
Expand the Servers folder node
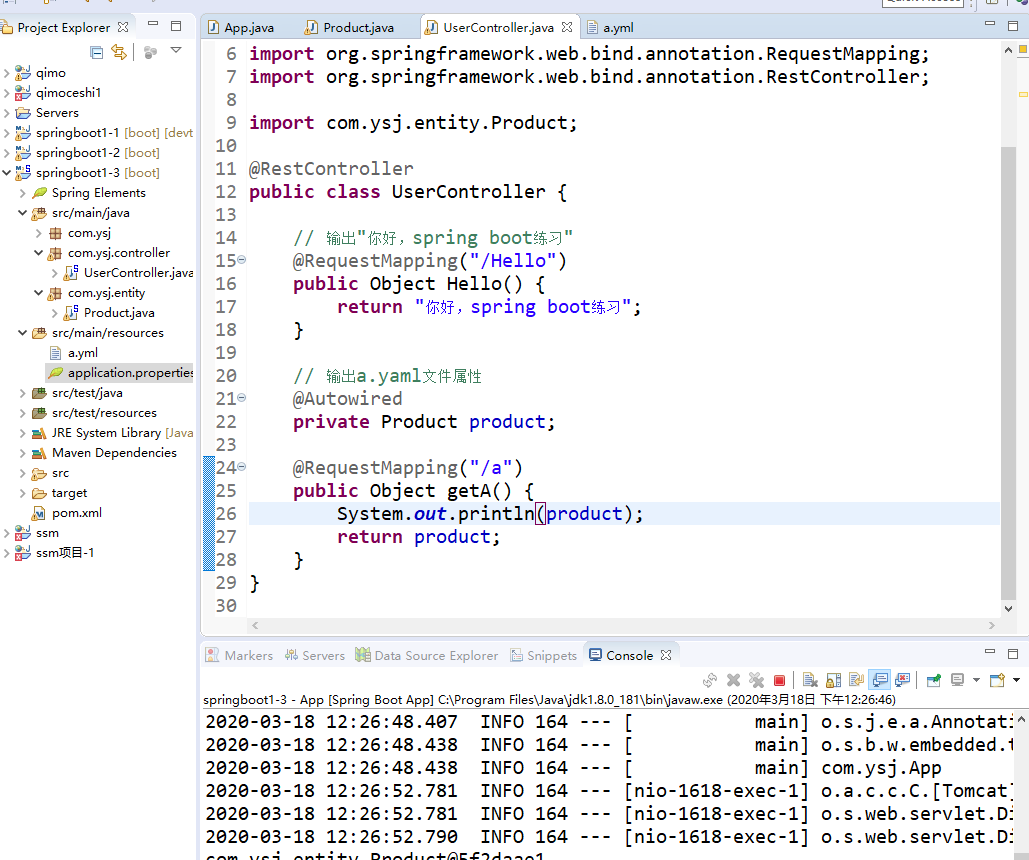tap(7, 113)
